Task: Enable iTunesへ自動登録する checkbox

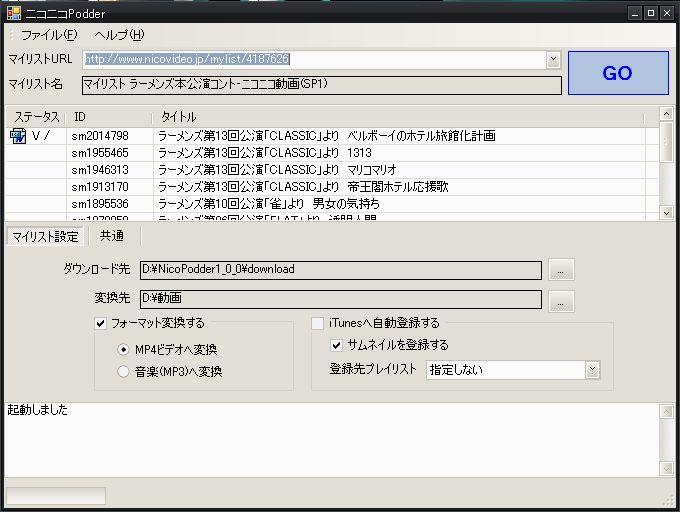Action: click(317, 323)
